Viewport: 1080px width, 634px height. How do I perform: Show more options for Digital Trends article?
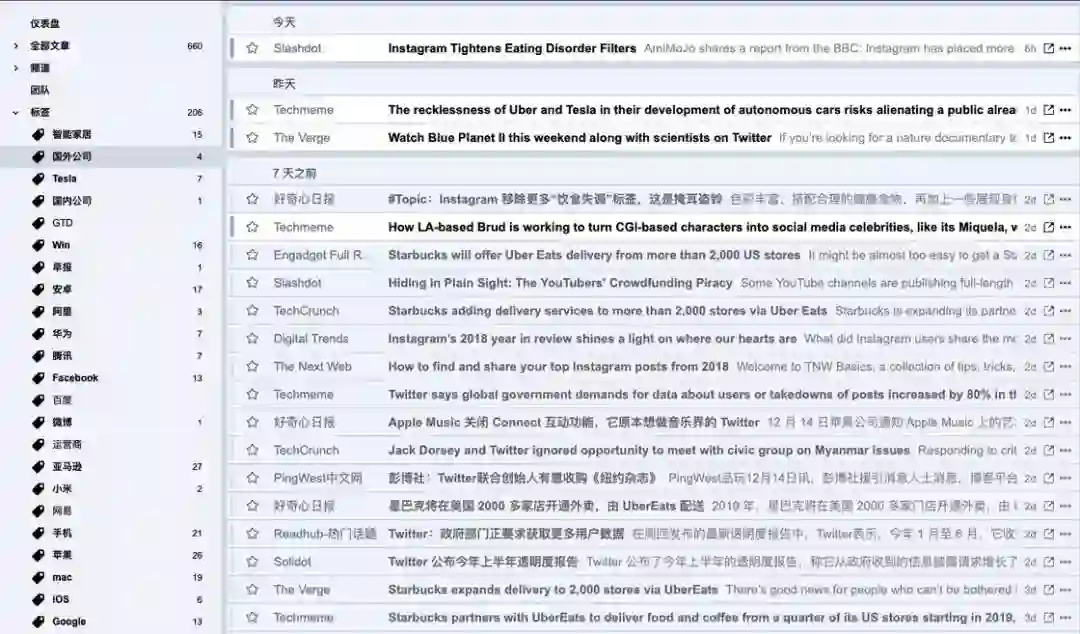coord(1066,338)
